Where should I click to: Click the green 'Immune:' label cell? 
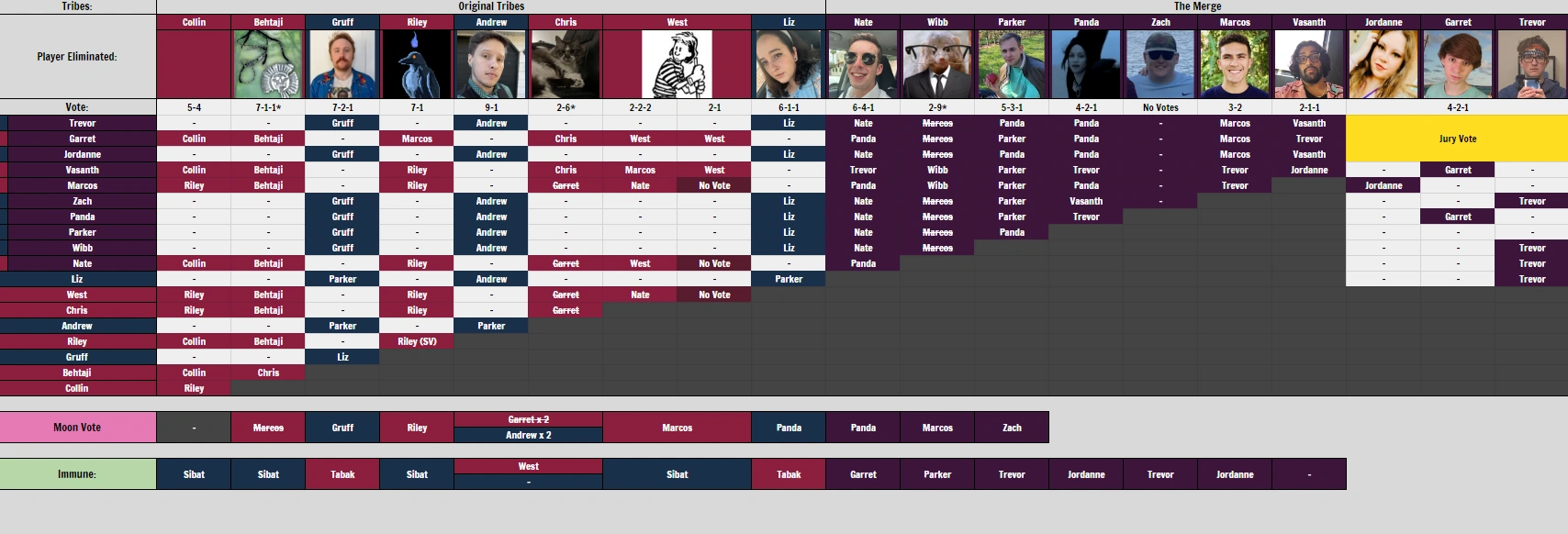click(x=78, y=474)
